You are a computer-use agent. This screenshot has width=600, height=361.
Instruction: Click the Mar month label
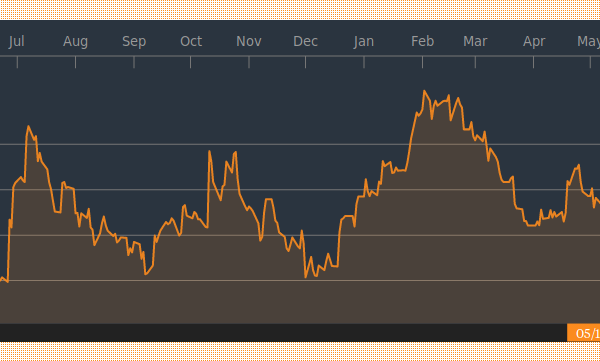pyautogui.click(x=475, y=41)
